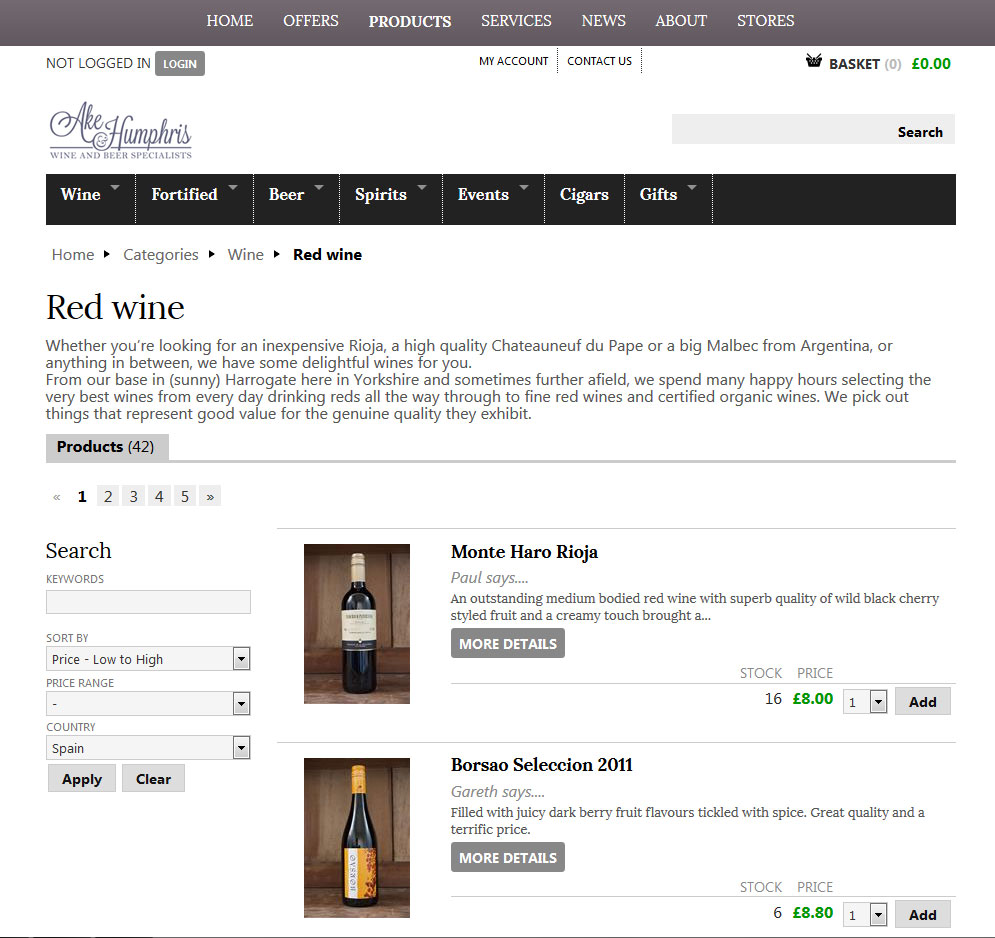Open the Cigars category
This screenshot has height=938, width=995.
pos(584,194)
